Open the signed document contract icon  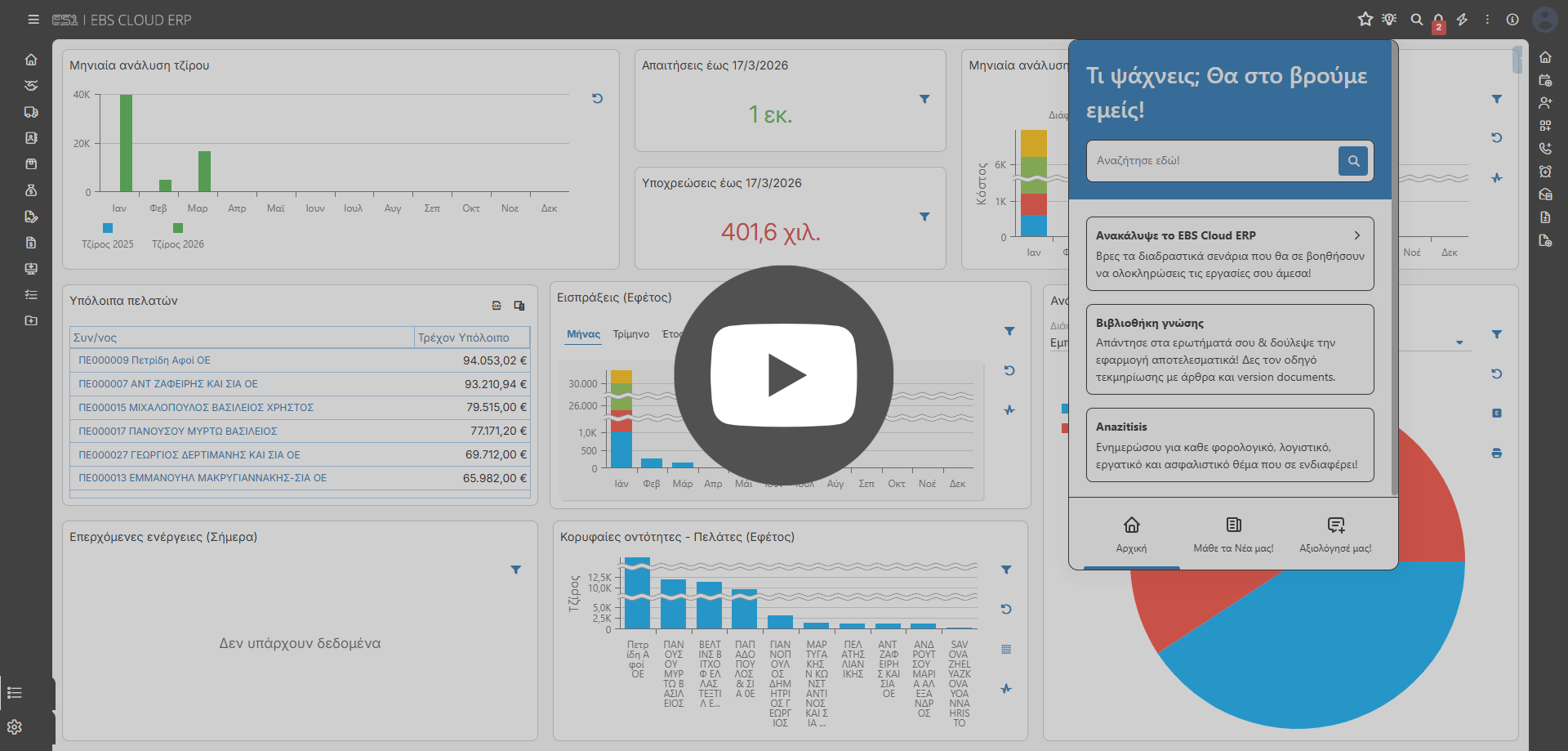31,217
